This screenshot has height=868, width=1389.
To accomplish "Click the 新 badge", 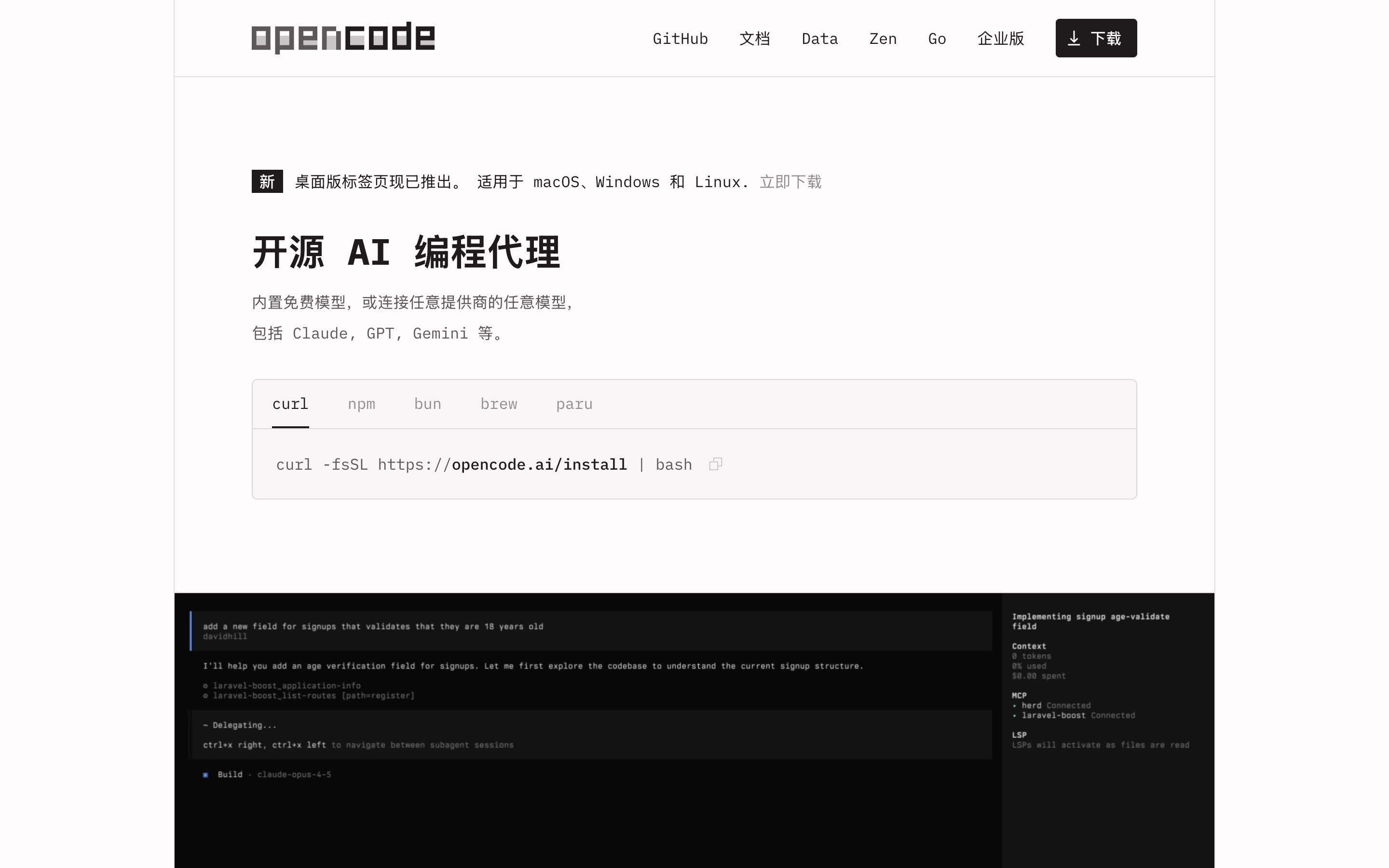I will 267,181.
